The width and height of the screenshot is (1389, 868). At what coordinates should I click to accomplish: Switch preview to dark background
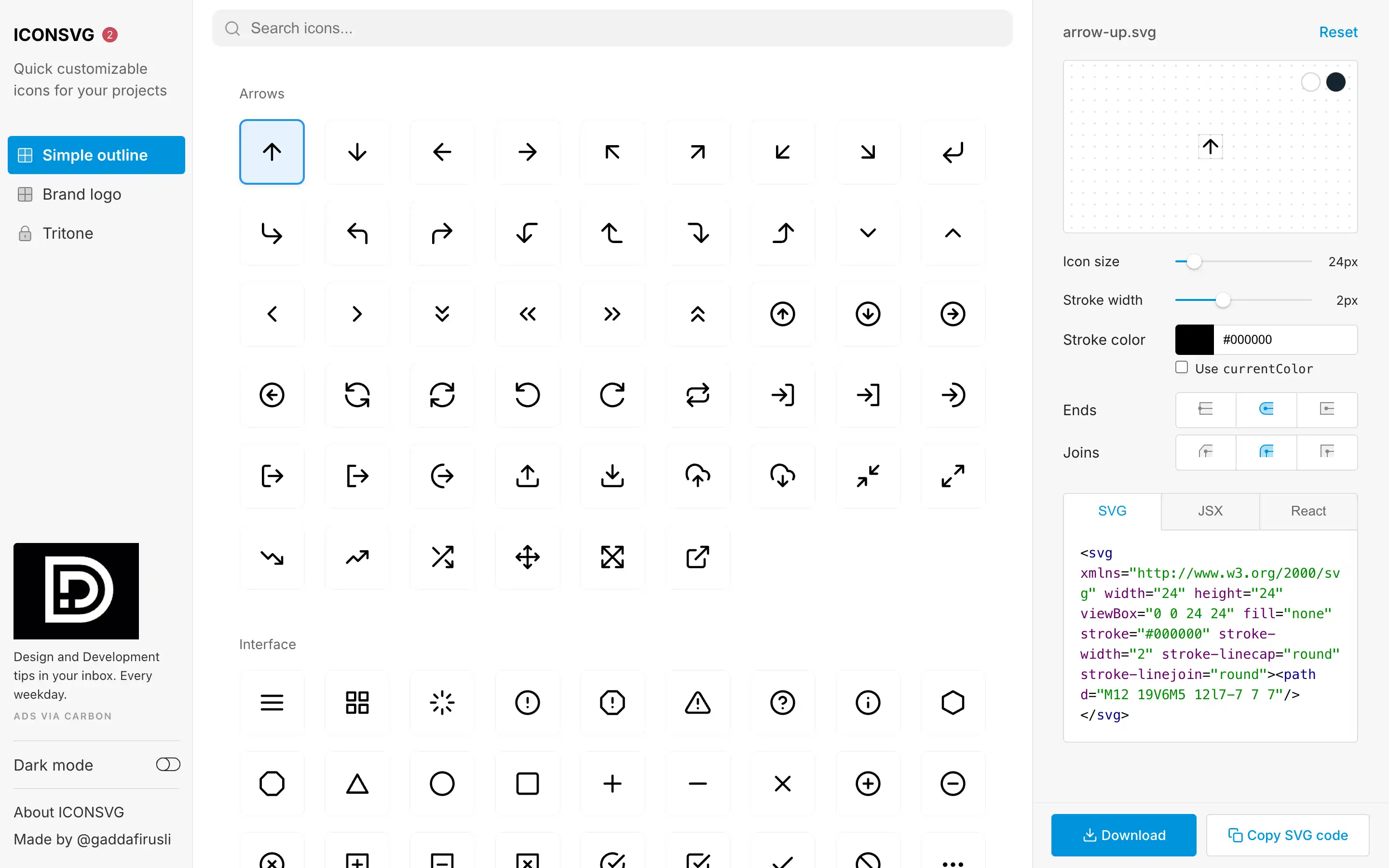point(1335,82)
